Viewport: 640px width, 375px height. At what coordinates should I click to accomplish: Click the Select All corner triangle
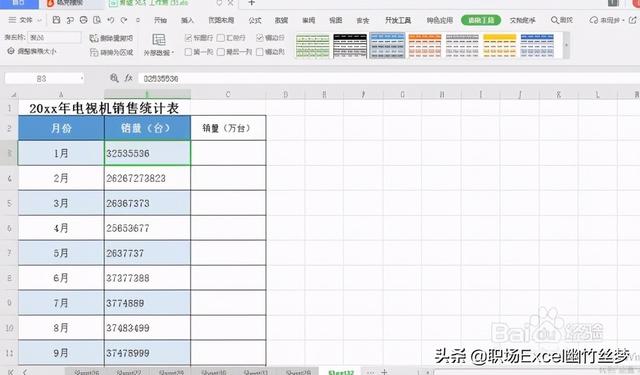point(13,95)
